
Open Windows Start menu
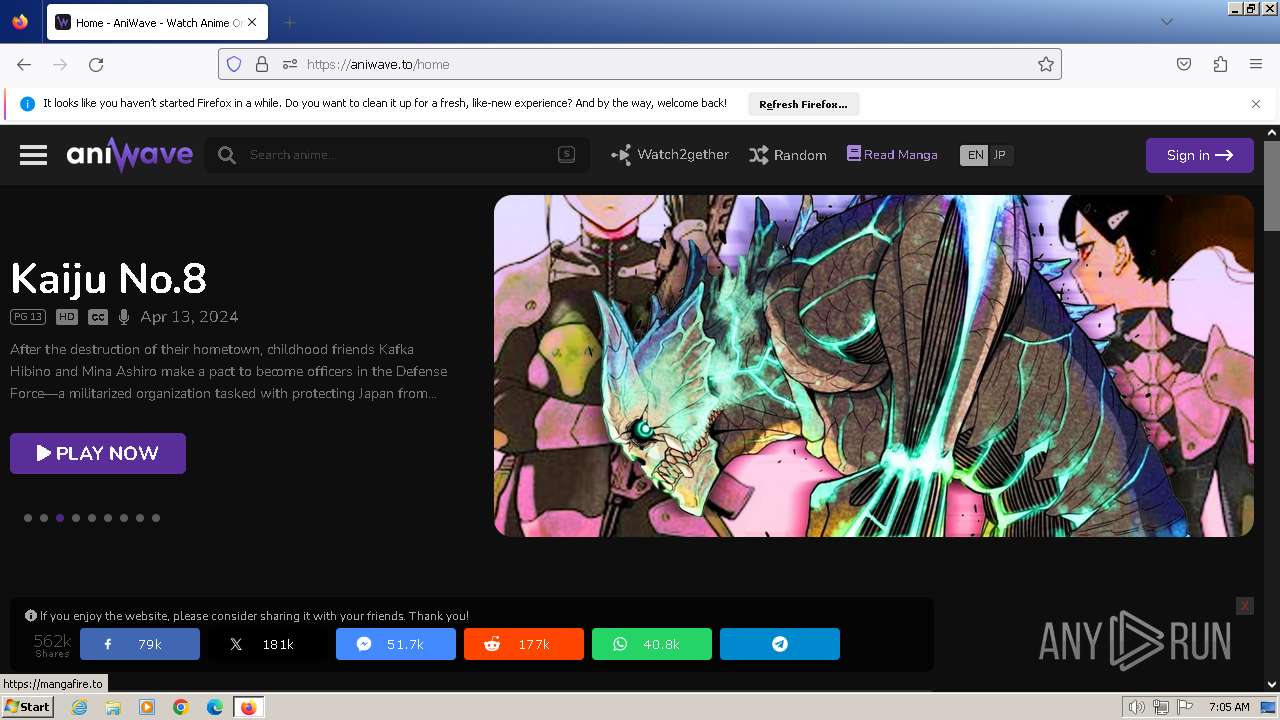coord(27,707)
